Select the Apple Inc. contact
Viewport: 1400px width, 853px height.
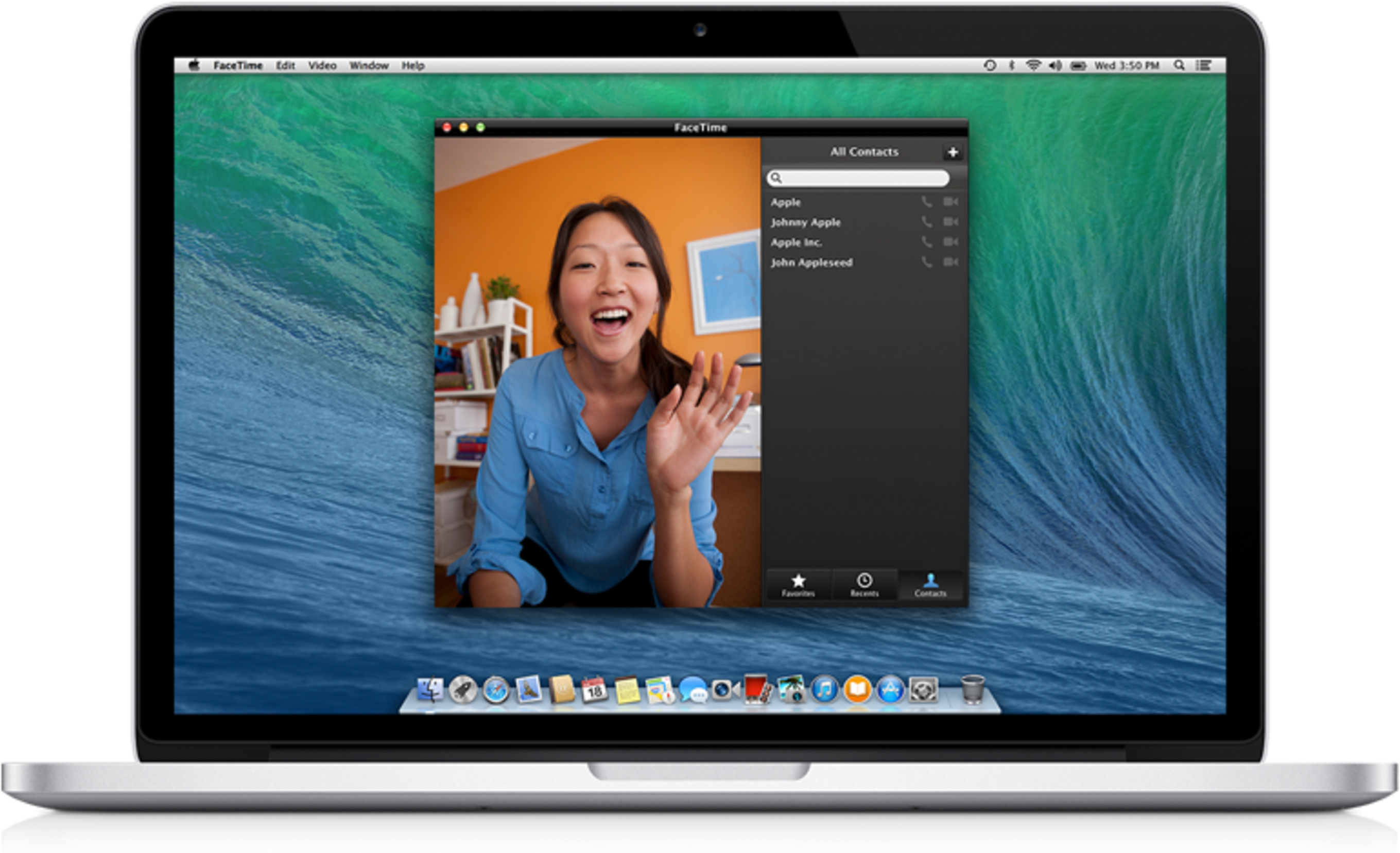864,242
